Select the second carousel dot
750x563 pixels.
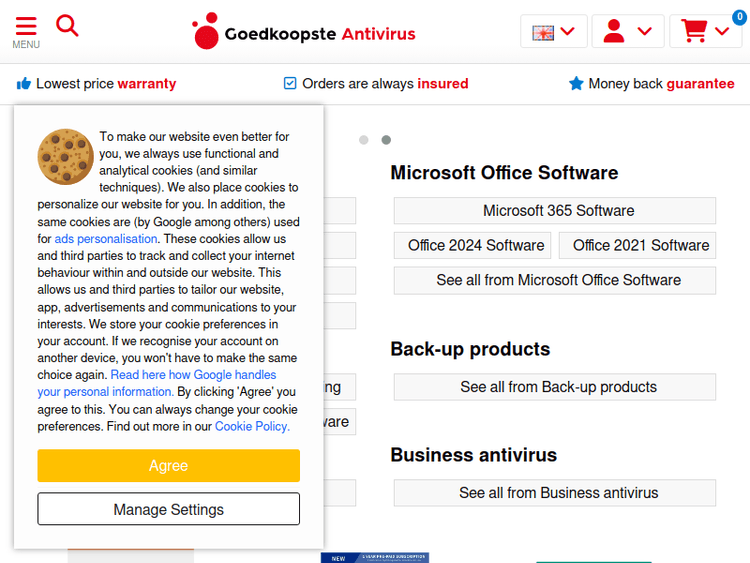(x=386, y=140)
